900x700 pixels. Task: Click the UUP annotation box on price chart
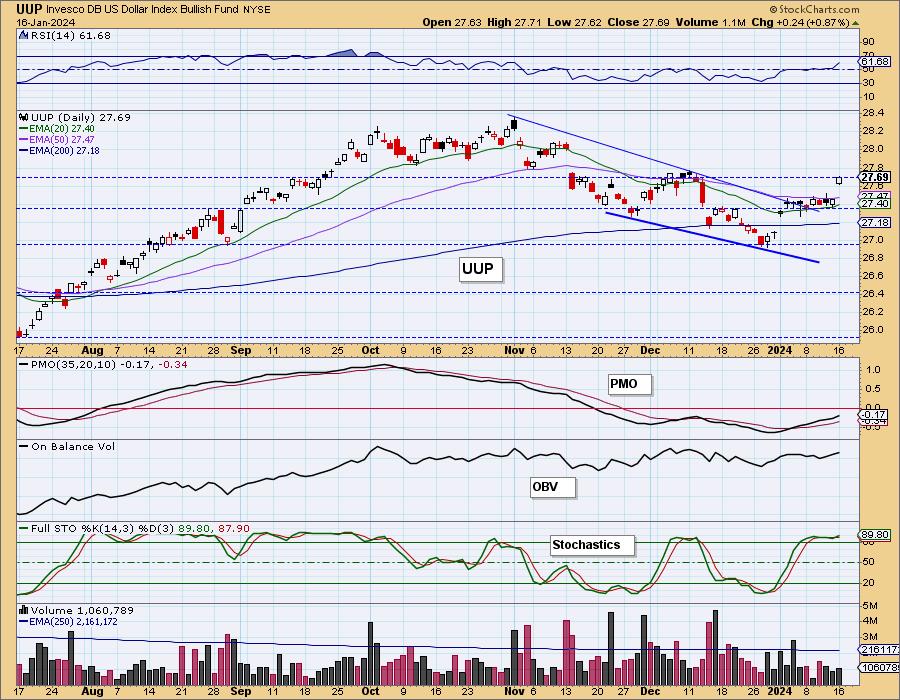[480, 269]
